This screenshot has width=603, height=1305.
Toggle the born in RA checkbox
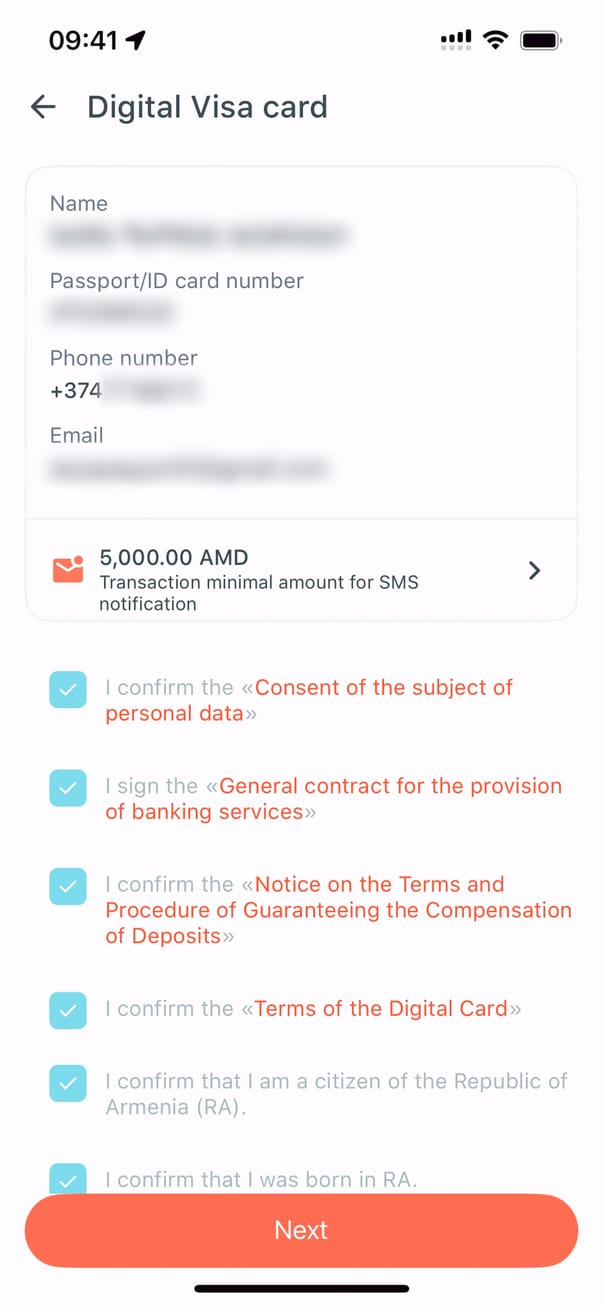(68, 1179)
